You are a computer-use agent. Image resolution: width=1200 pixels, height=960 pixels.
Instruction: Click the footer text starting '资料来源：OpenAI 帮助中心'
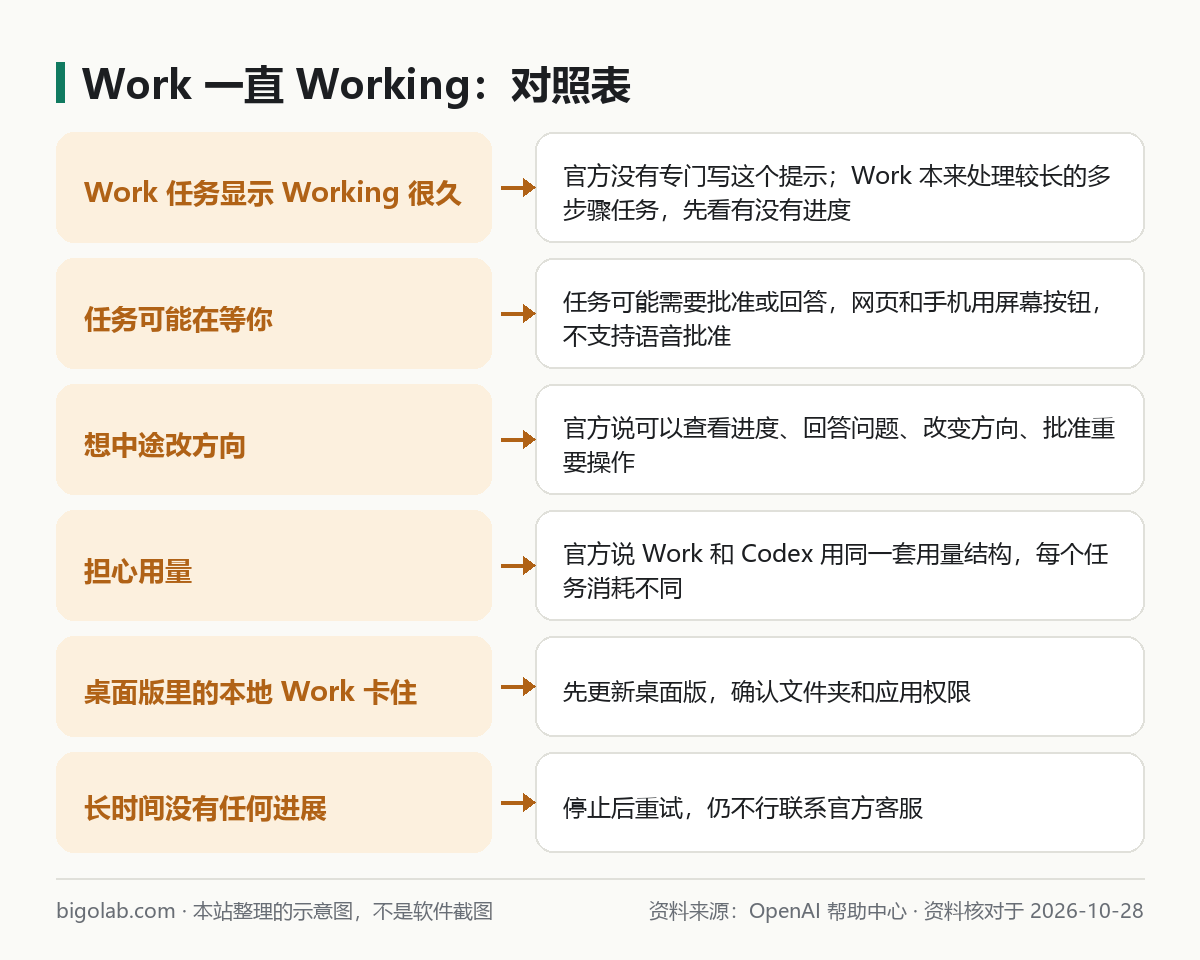[896, 911]
